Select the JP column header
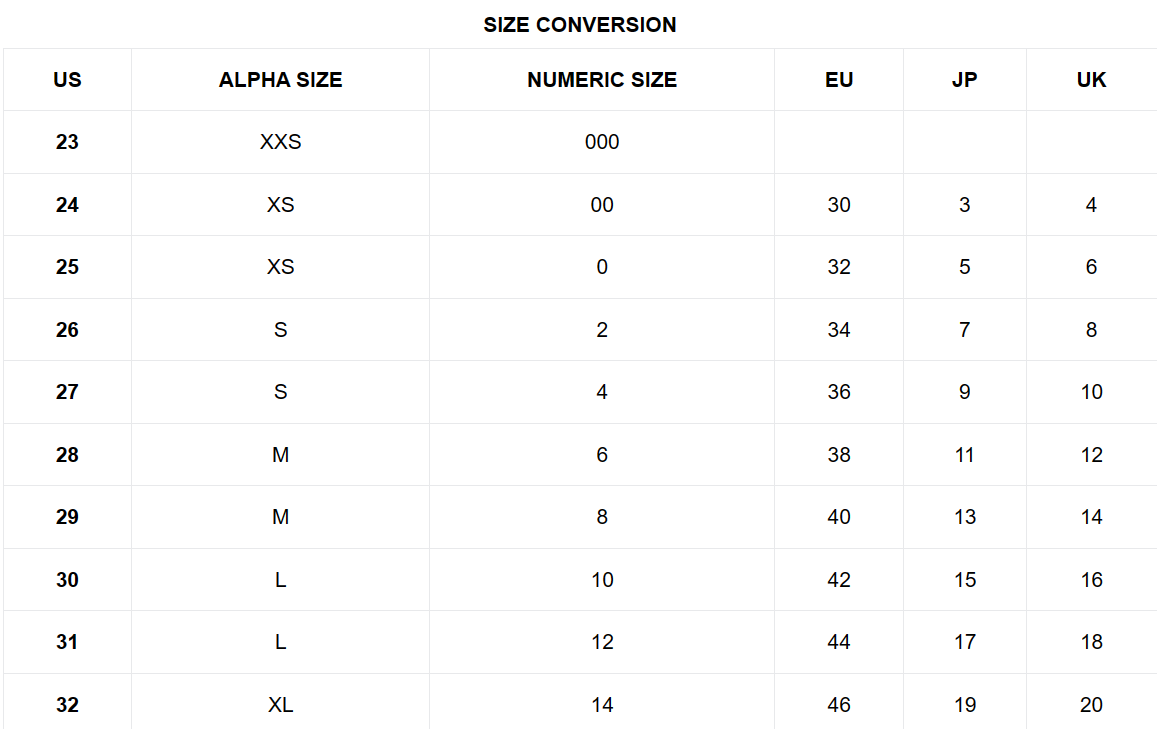The image size is (1164, 729). (964, 80)
